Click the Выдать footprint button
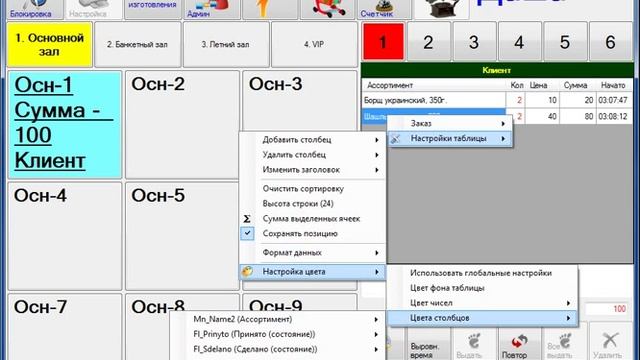Viewport: 640px width, 360px height. (473, 345)
